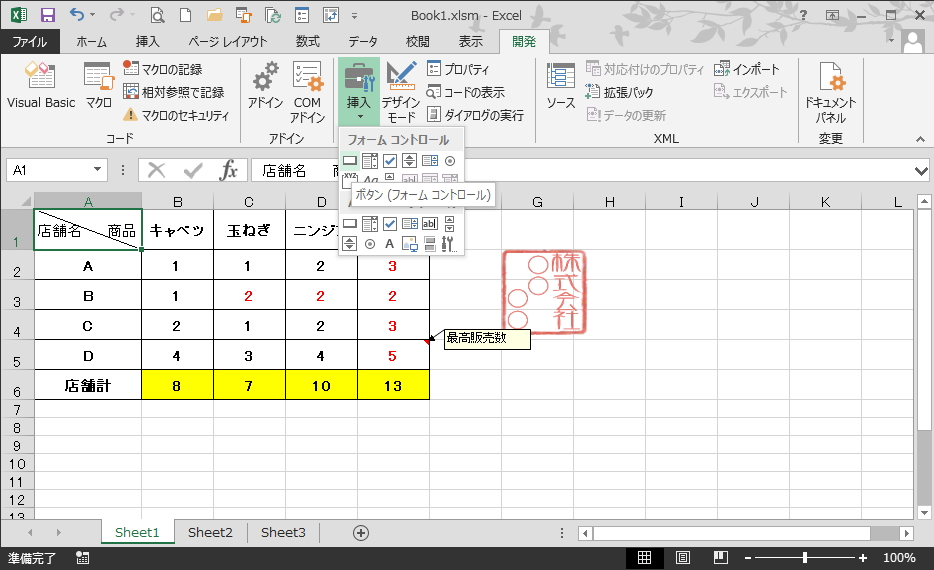Open print preview from quick access toolbar

point(157,15)
